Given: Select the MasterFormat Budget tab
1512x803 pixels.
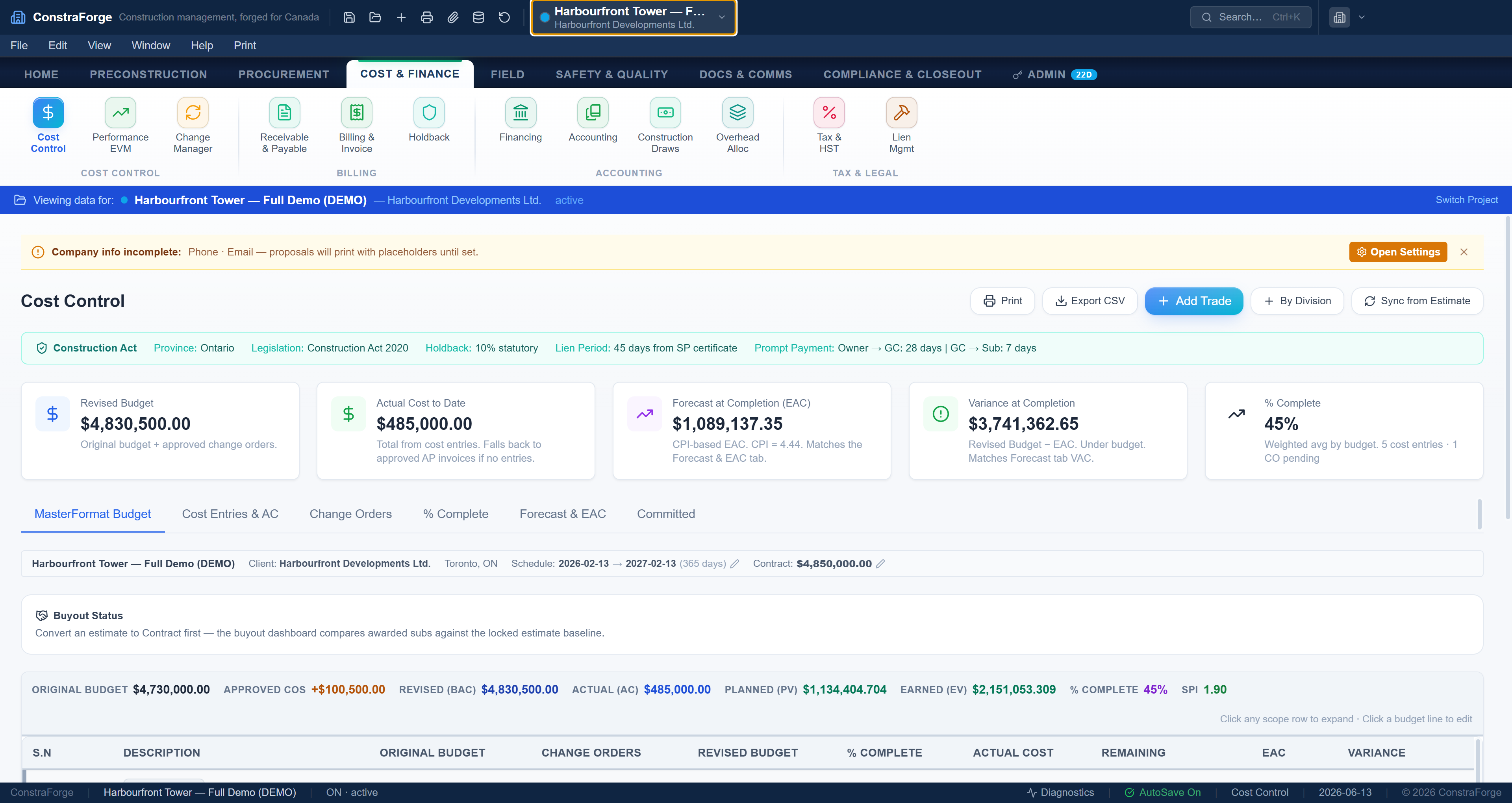Looking at the screenshot, I should pyautogui.click(x=93, y=514).
